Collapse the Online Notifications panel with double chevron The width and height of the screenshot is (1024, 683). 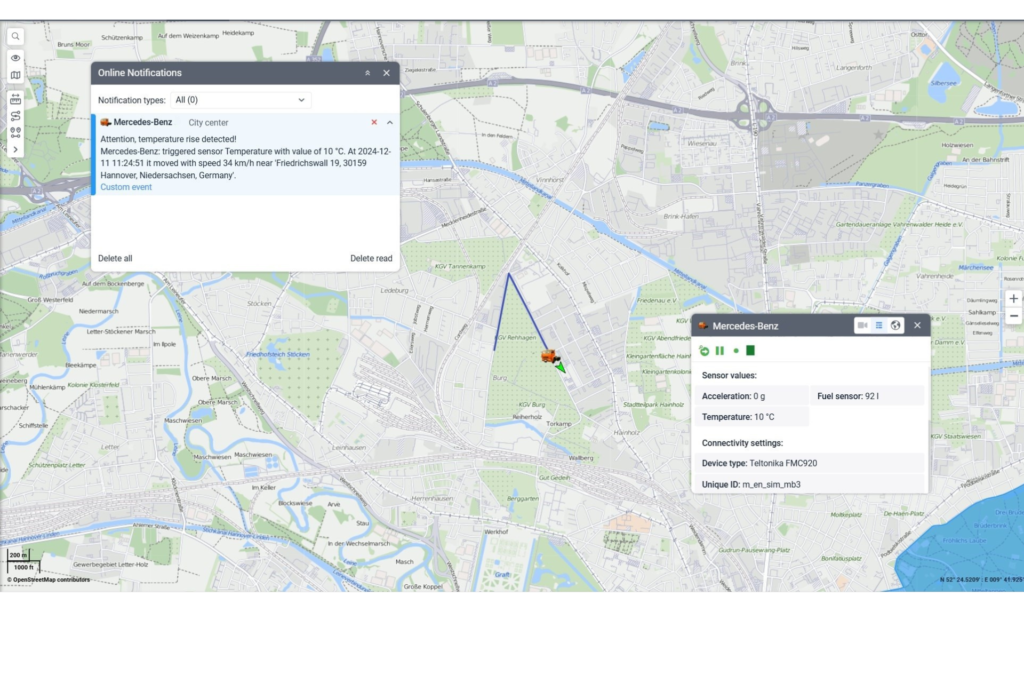tap(367, 73)
